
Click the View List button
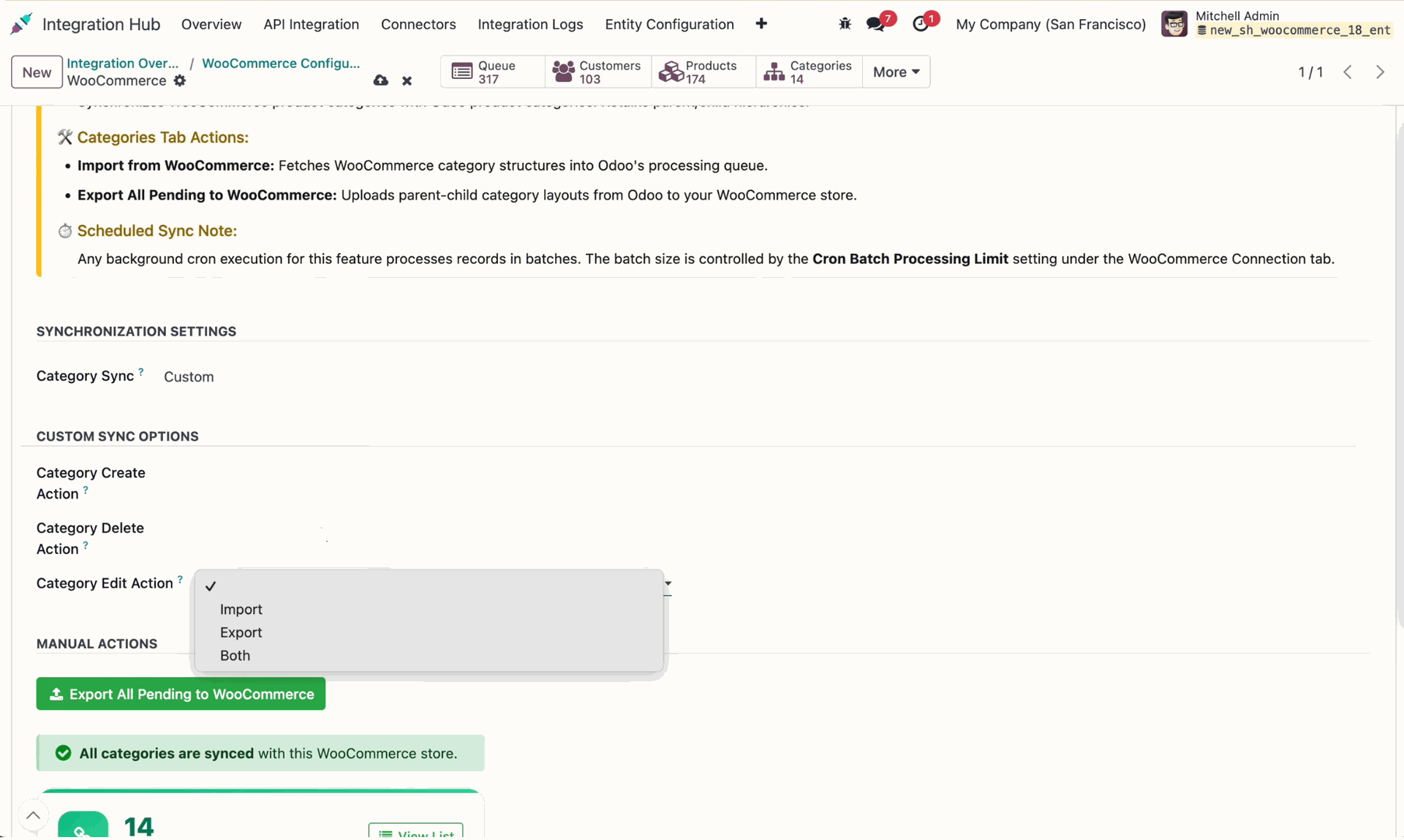point(415,831)
